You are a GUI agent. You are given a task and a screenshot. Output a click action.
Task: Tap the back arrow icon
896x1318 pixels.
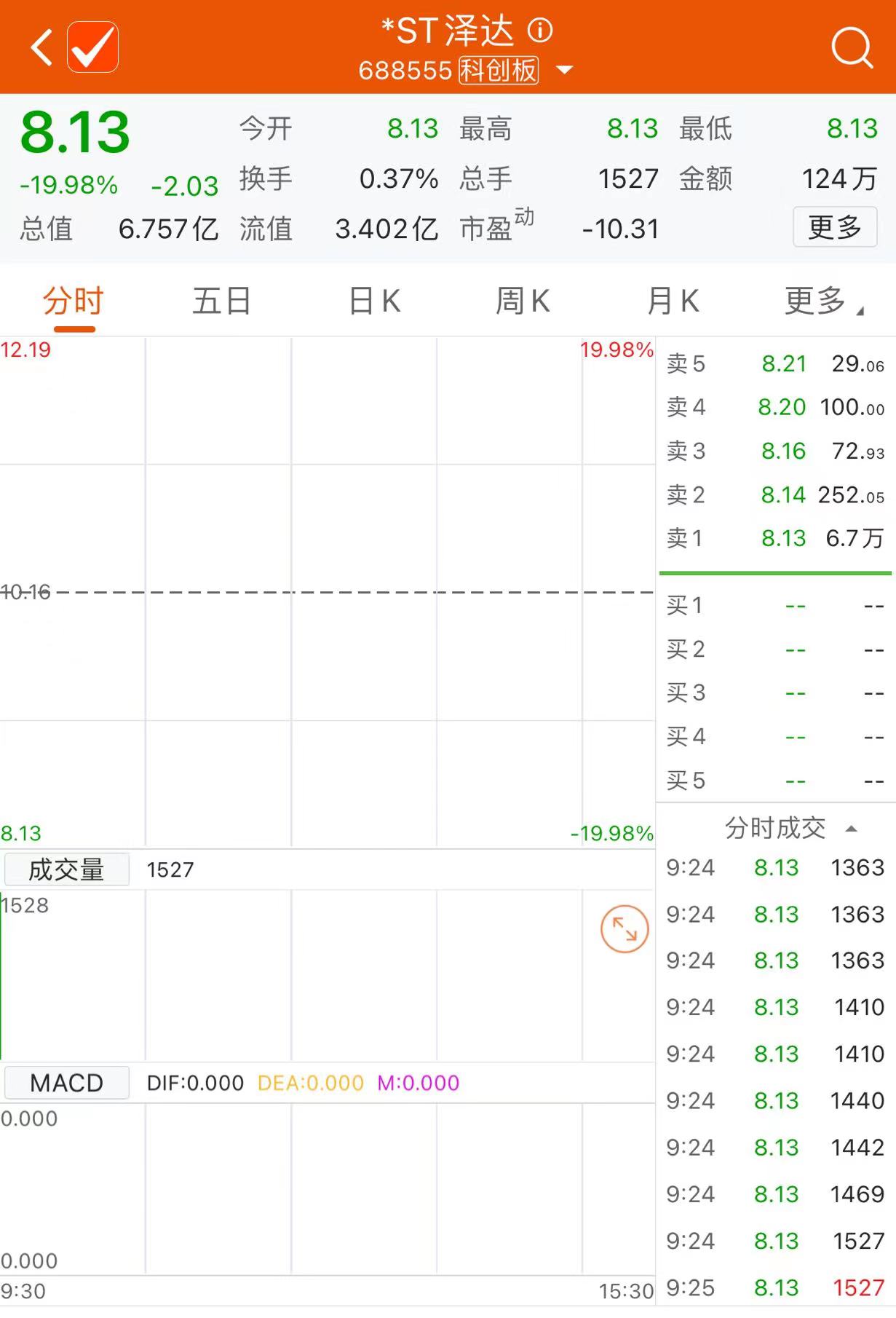(41, 48)
